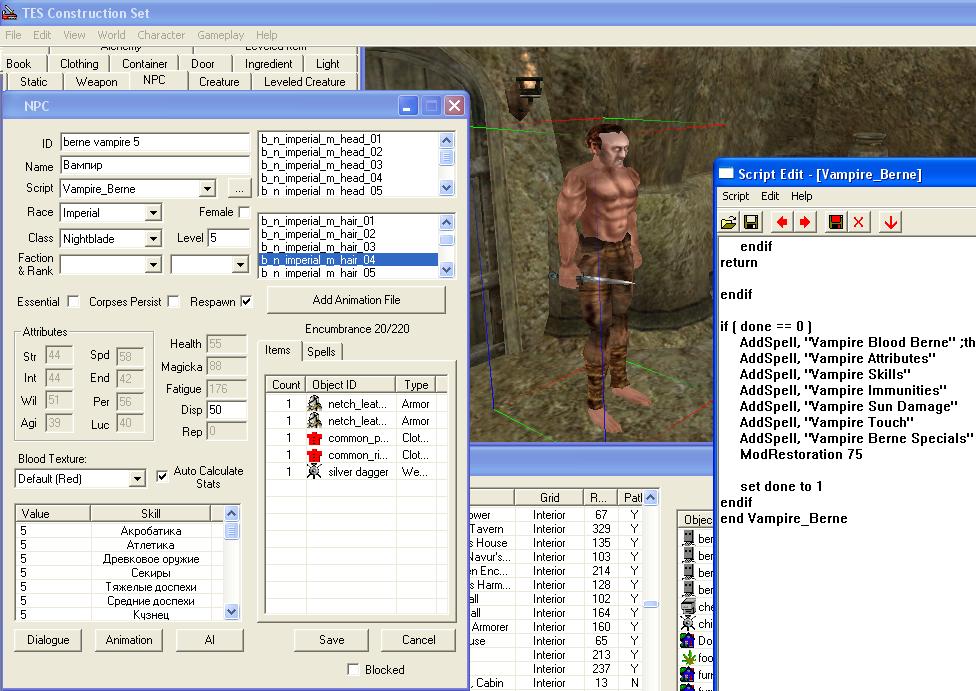The height and width of the screenshot is (691, 976).
Task: Open Blood Texture dropdown
Action: (x=137, y=479)
